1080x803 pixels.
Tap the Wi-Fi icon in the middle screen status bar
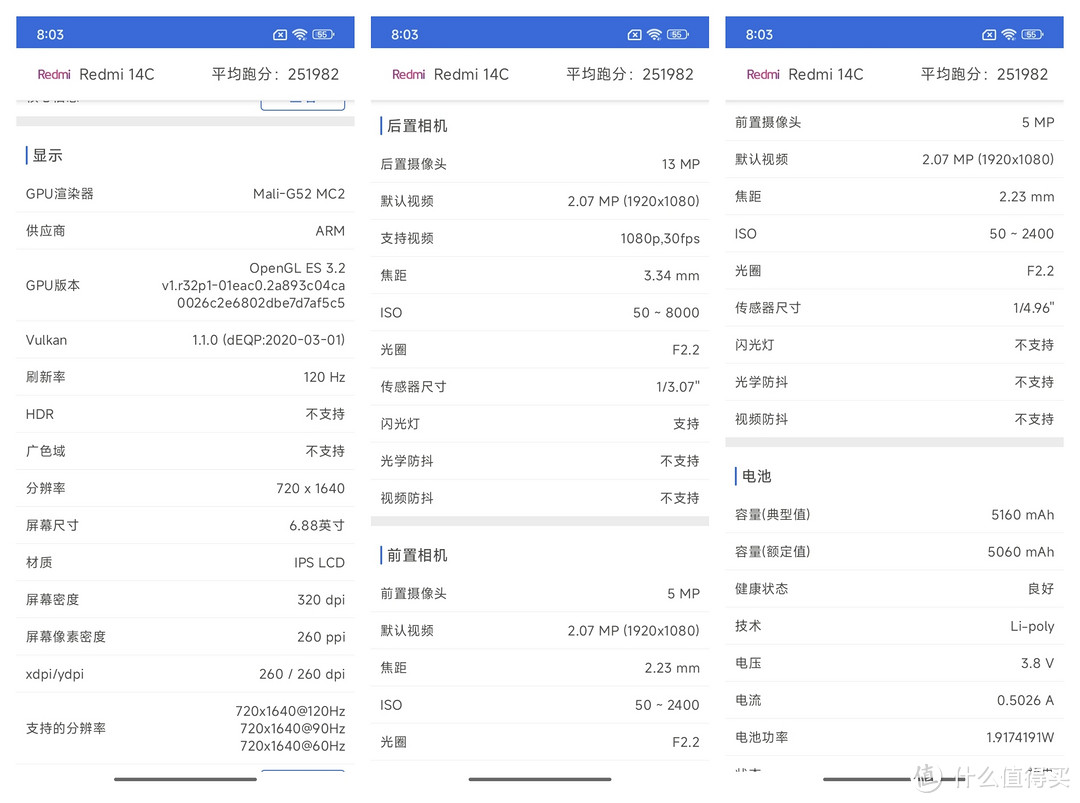point(654,34)
